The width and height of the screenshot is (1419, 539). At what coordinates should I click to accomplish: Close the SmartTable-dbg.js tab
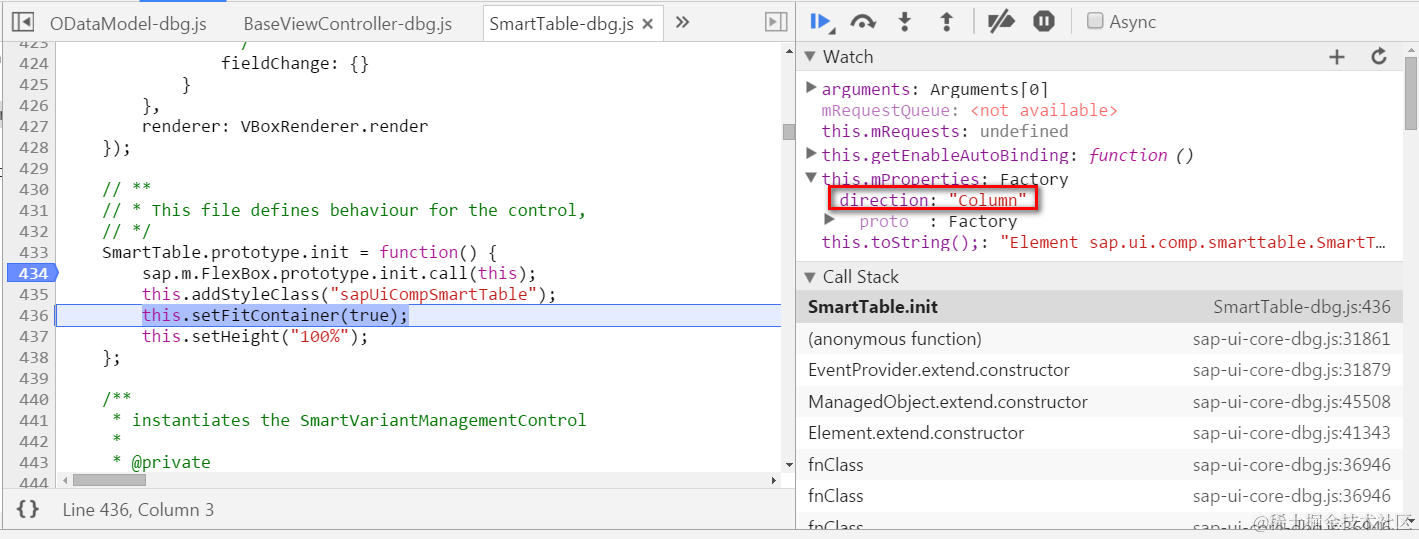(x=648, y=25)
